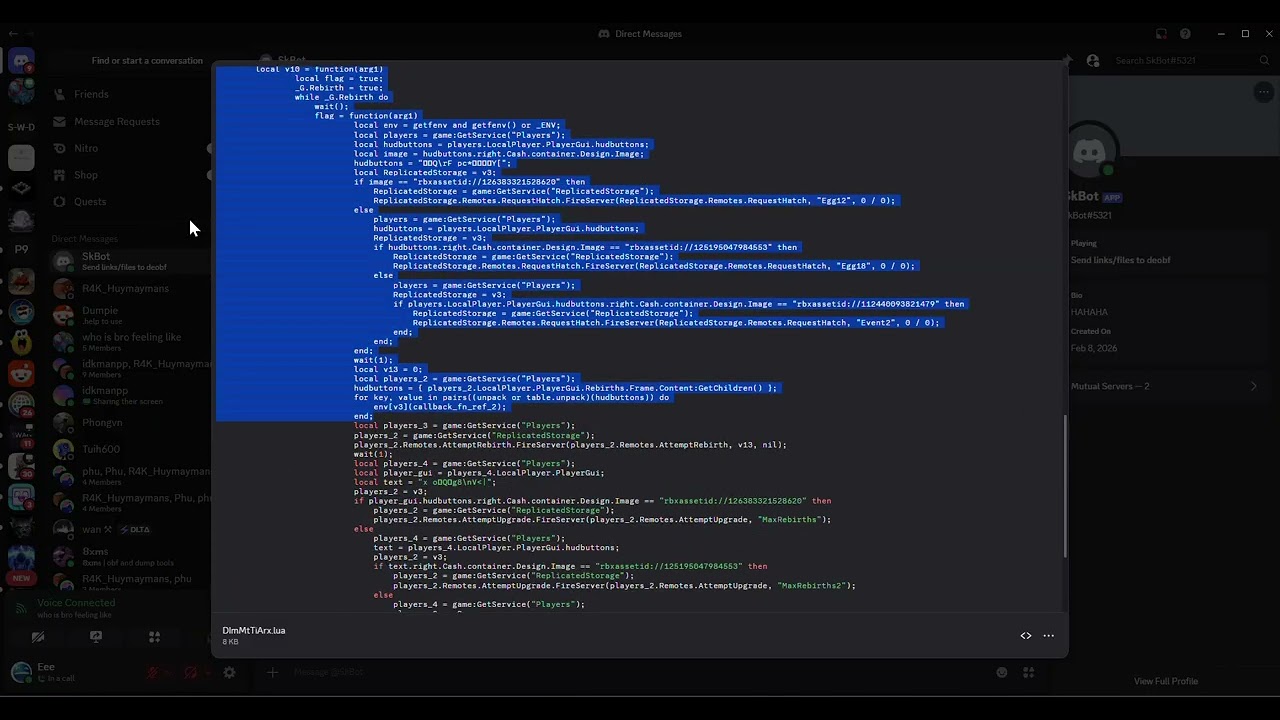Click the add attachment plus button
The height and width of the screenshot is (720, 1280).
click(272, 673)
